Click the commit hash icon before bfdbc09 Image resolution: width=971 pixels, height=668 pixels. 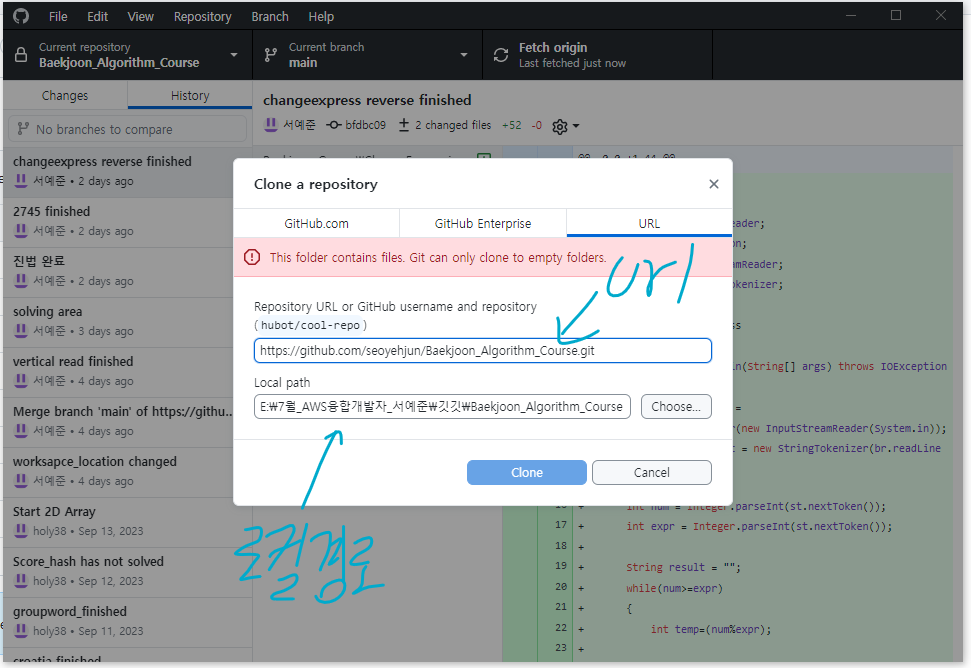[x=334, y=125]
